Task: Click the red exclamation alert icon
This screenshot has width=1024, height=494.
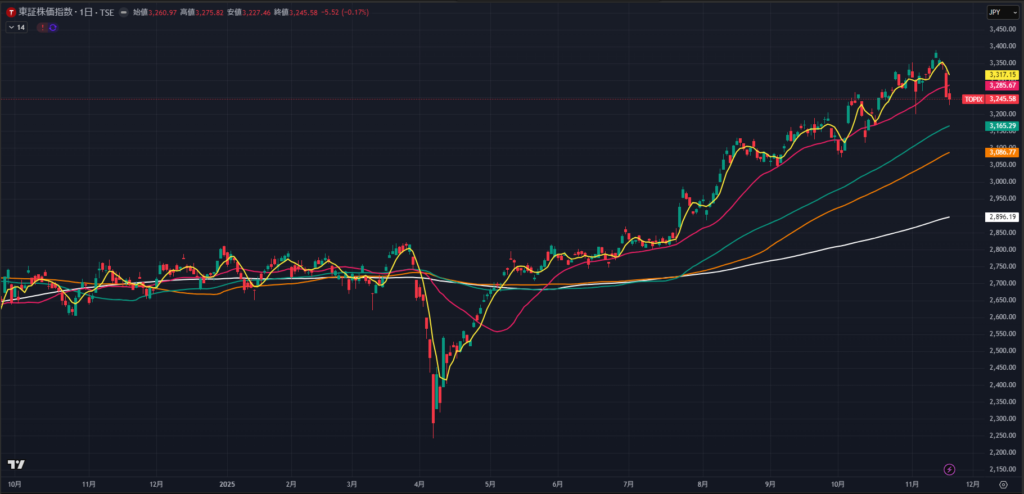Action: point(42,27)
